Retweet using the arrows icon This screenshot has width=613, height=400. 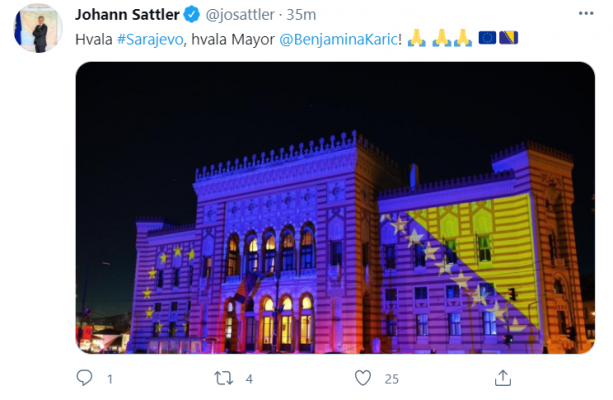click(x=224, y=378)
